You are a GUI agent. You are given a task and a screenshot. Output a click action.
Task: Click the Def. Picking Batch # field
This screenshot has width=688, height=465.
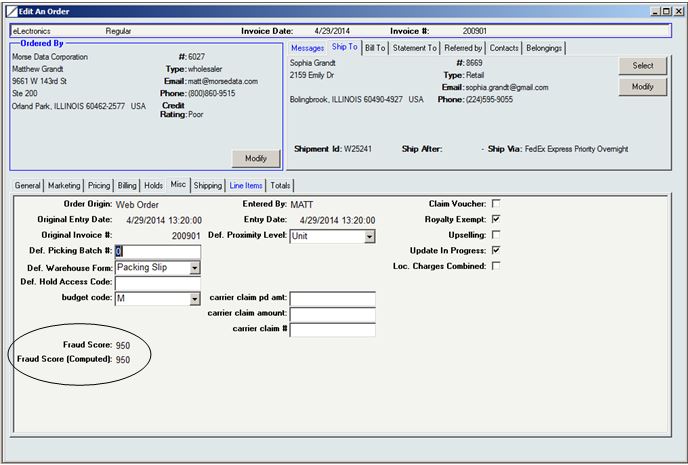click(157, 251)
